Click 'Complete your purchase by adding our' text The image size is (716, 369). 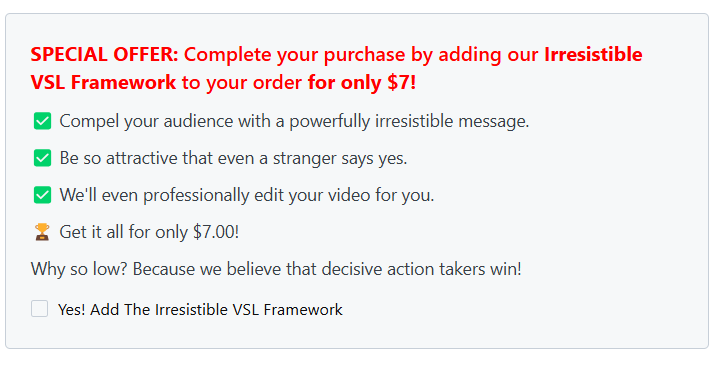pos(361,55)
